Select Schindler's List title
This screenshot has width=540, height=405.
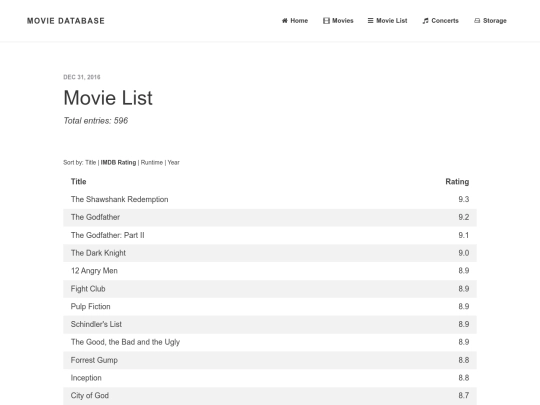pyautogui.click(x=96, y=324)
